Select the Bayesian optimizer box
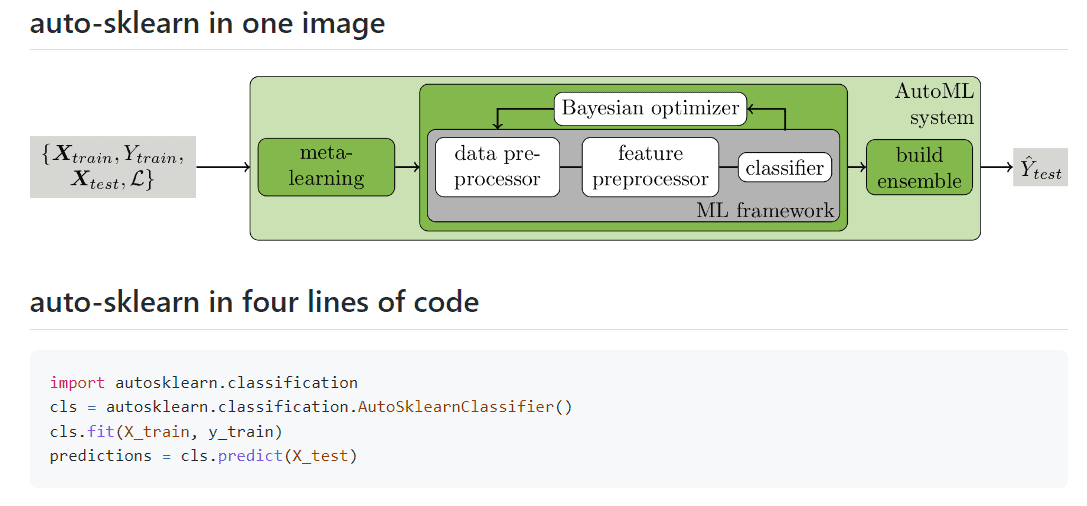 pos(650,108)
